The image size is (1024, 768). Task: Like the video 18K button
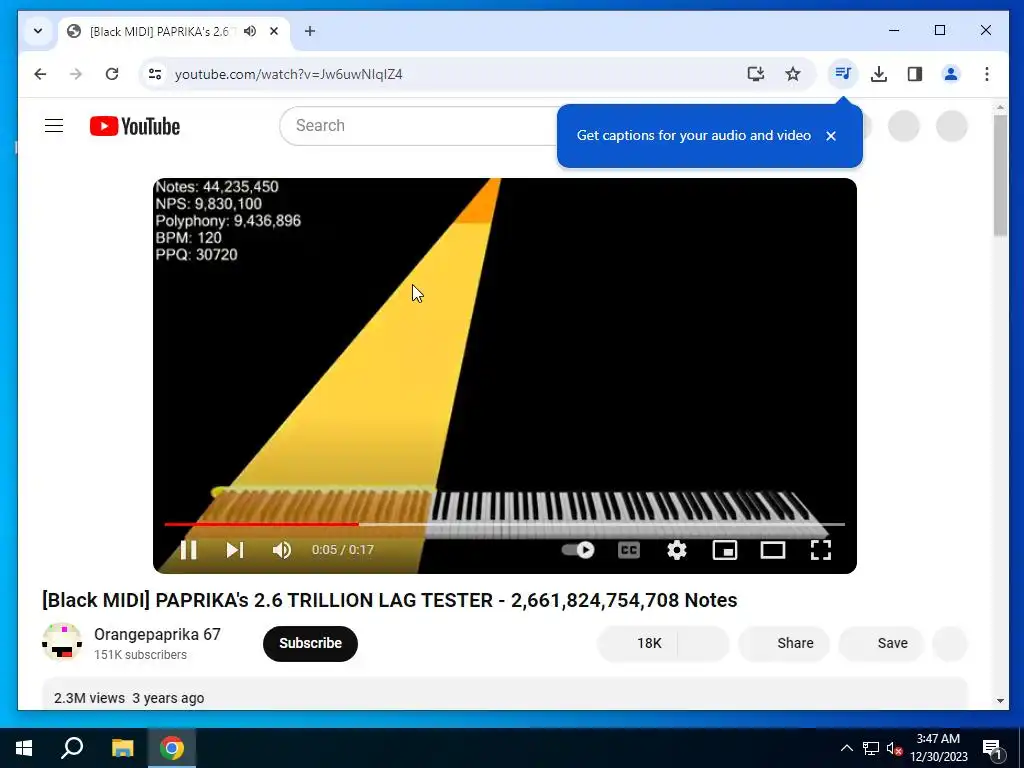tap(637, 643)
